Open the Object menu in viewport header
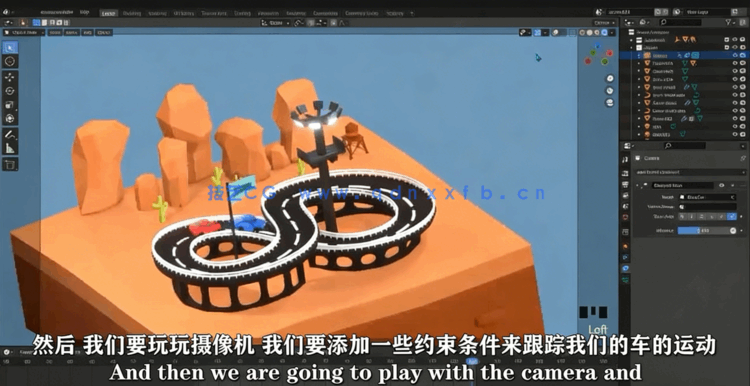Image resolution: width=750 pixels, height=386 pixels. pos(104,32)
